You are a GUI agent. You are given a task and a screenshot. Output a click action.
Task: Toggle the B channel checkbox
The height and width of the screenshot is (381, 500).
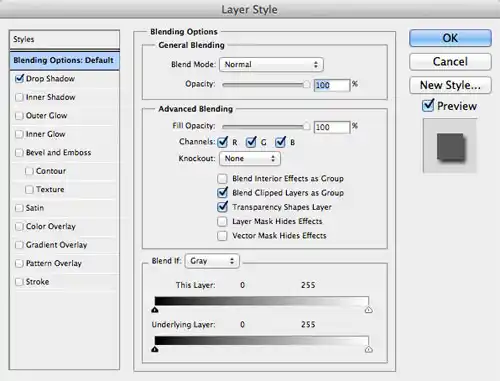[x=280, y=142]
